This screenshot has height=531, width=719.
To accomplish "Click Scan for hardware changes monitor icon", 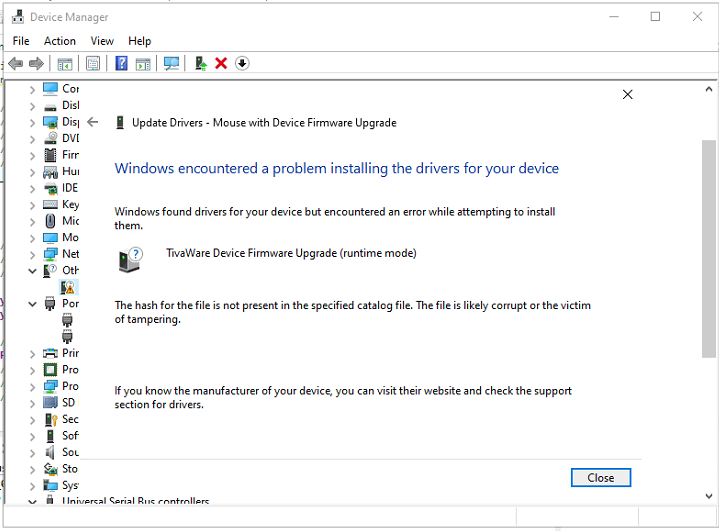I will [x=171, y=64].
